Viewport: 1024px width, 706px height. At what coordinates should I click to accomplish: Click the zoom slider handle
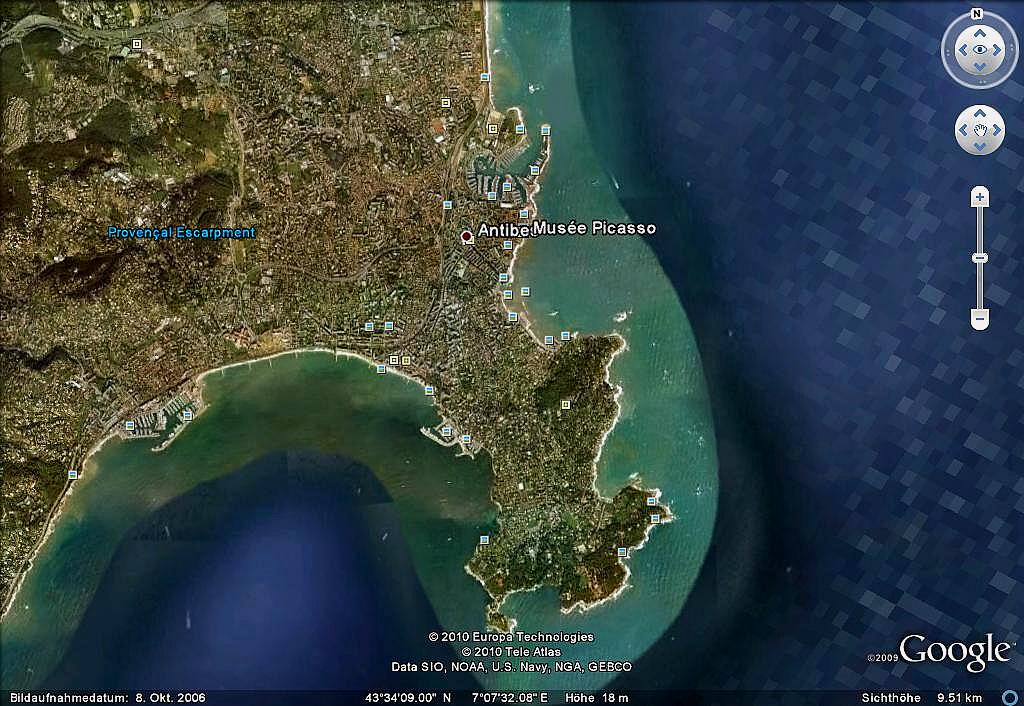click(x=980, y=258)
